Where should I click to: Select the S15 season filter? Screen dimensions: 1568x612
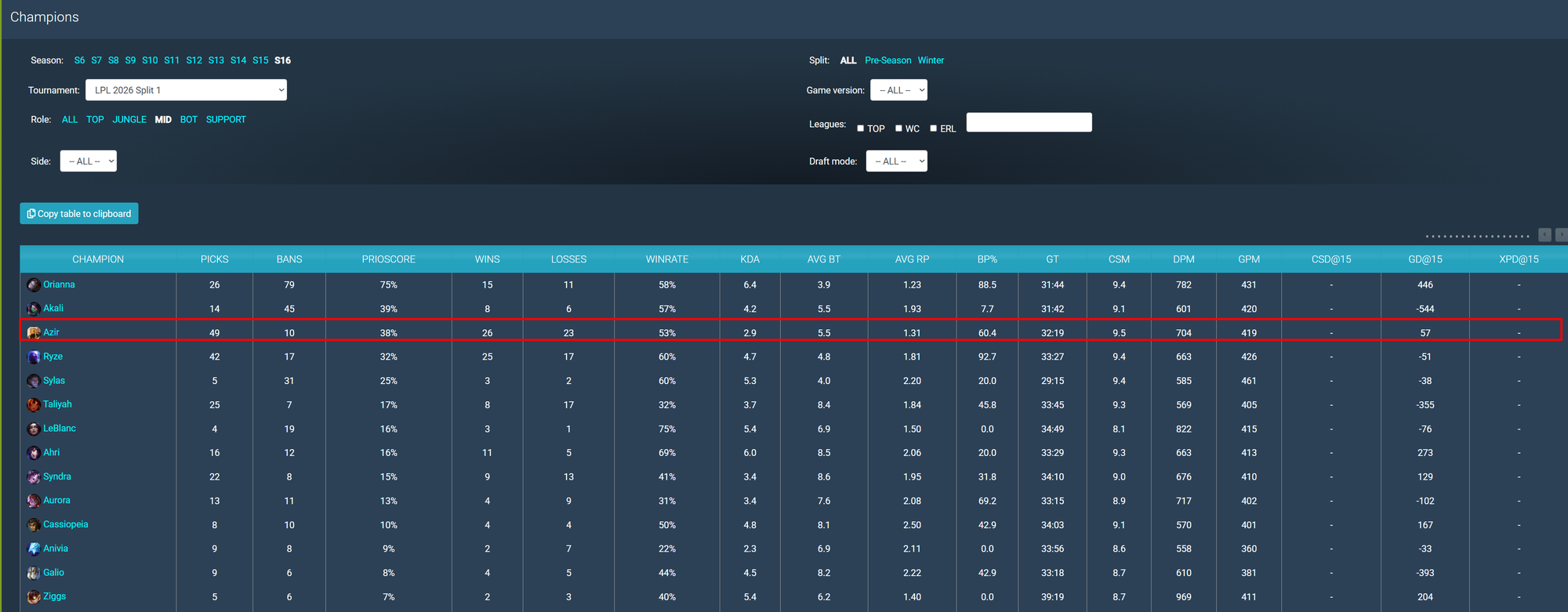pos(260,60)
